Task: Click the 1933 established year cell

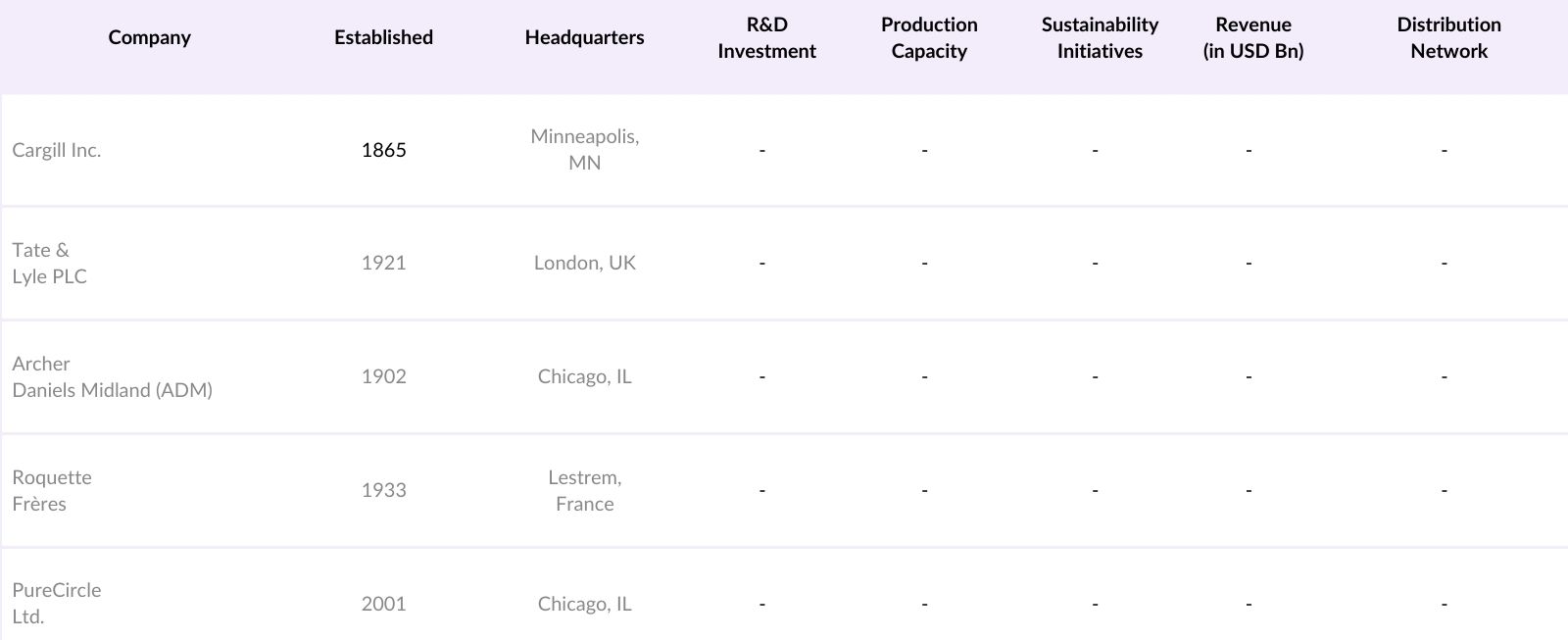Action: (383, 490)
